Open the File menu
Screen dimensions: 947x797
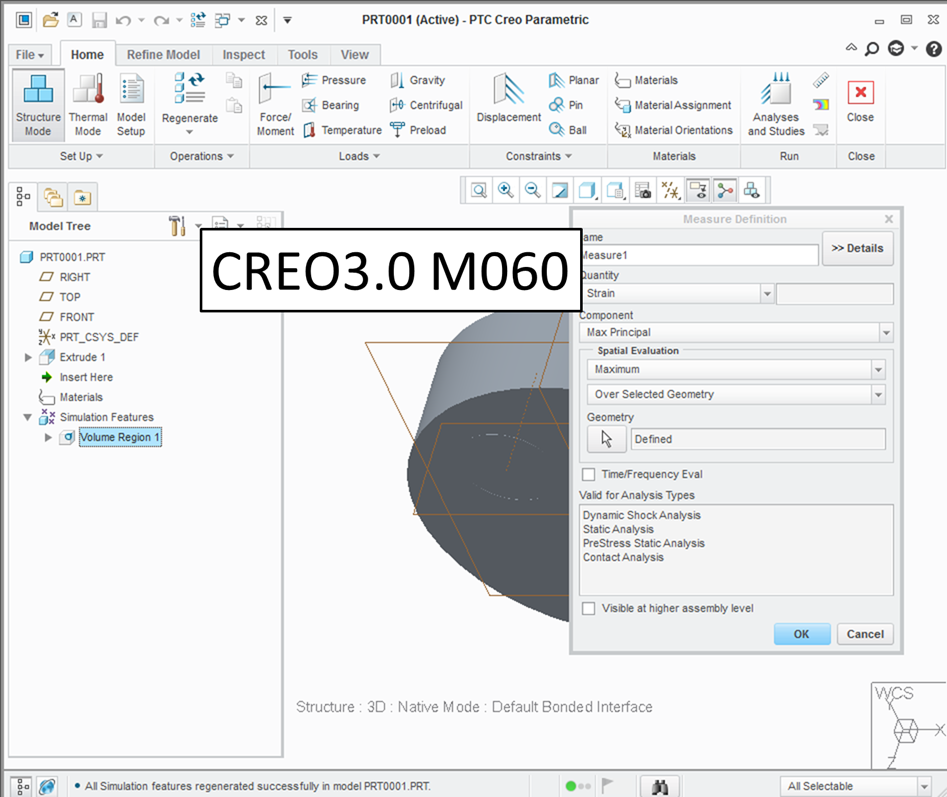point(30,55)
